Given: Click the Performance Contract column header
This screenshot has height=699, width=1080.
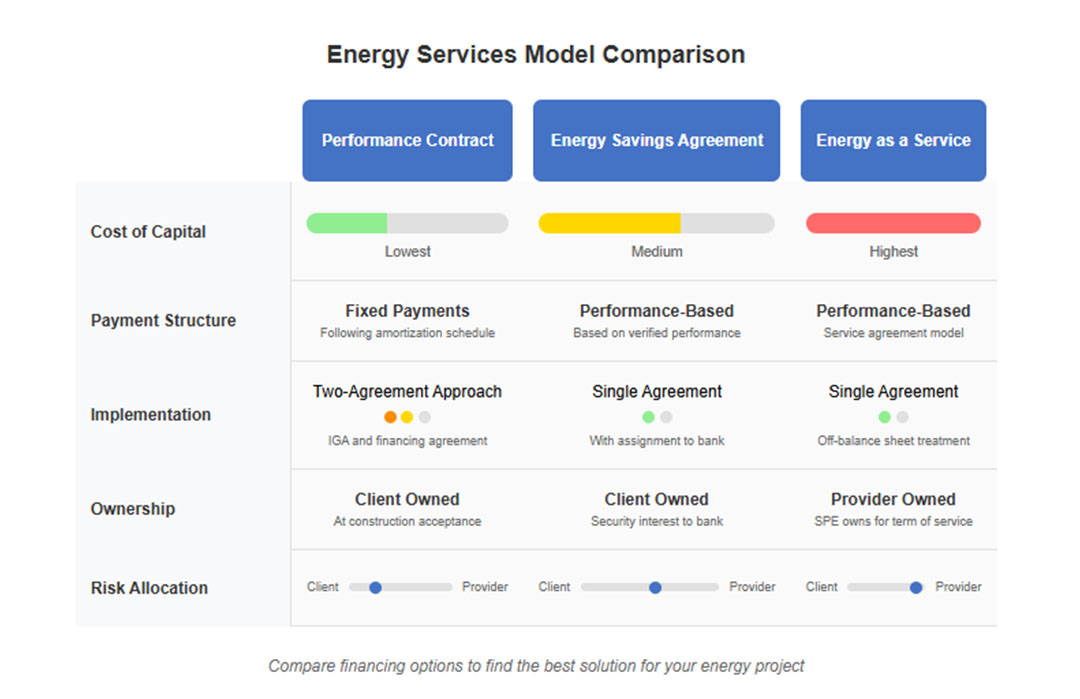Looking at the screenshot, I should (407, 140).
